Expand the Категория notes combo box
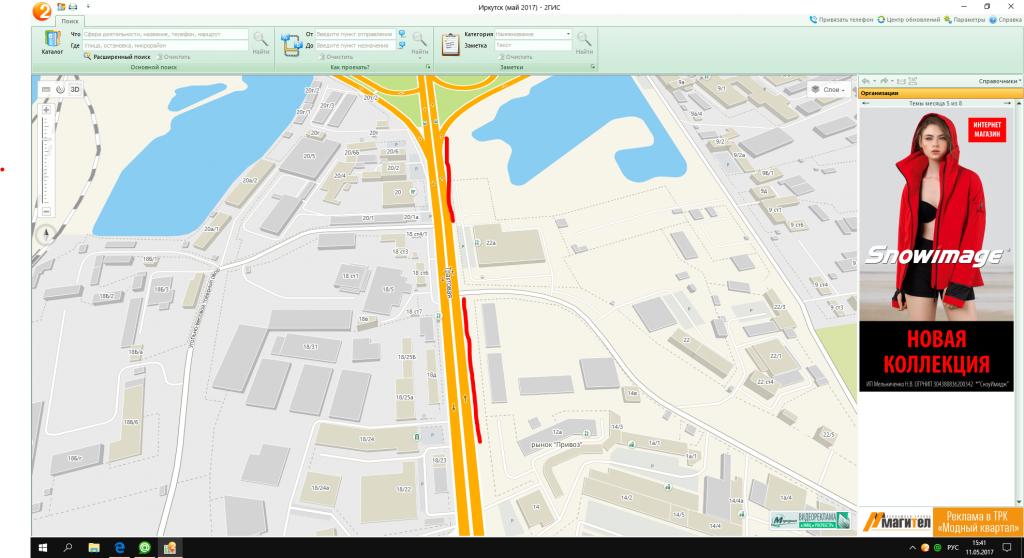The height and width of the screenshot is (558, 1024). (569, 34)
